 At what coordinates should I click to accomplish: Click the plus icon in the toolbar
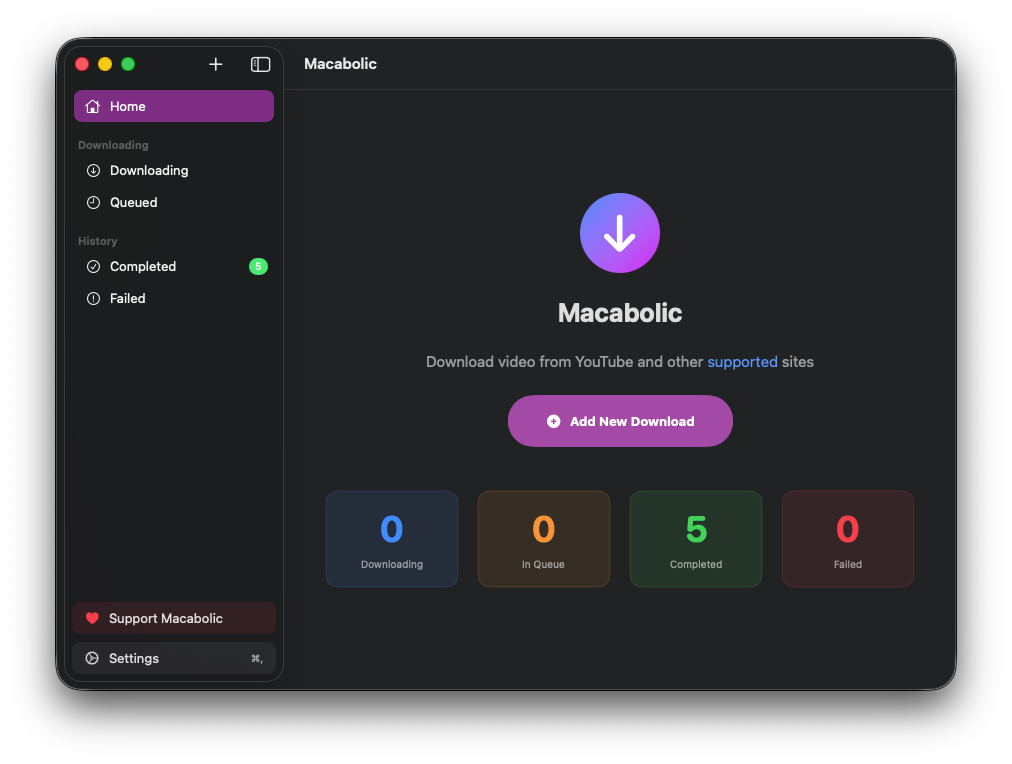pos(215,64)
